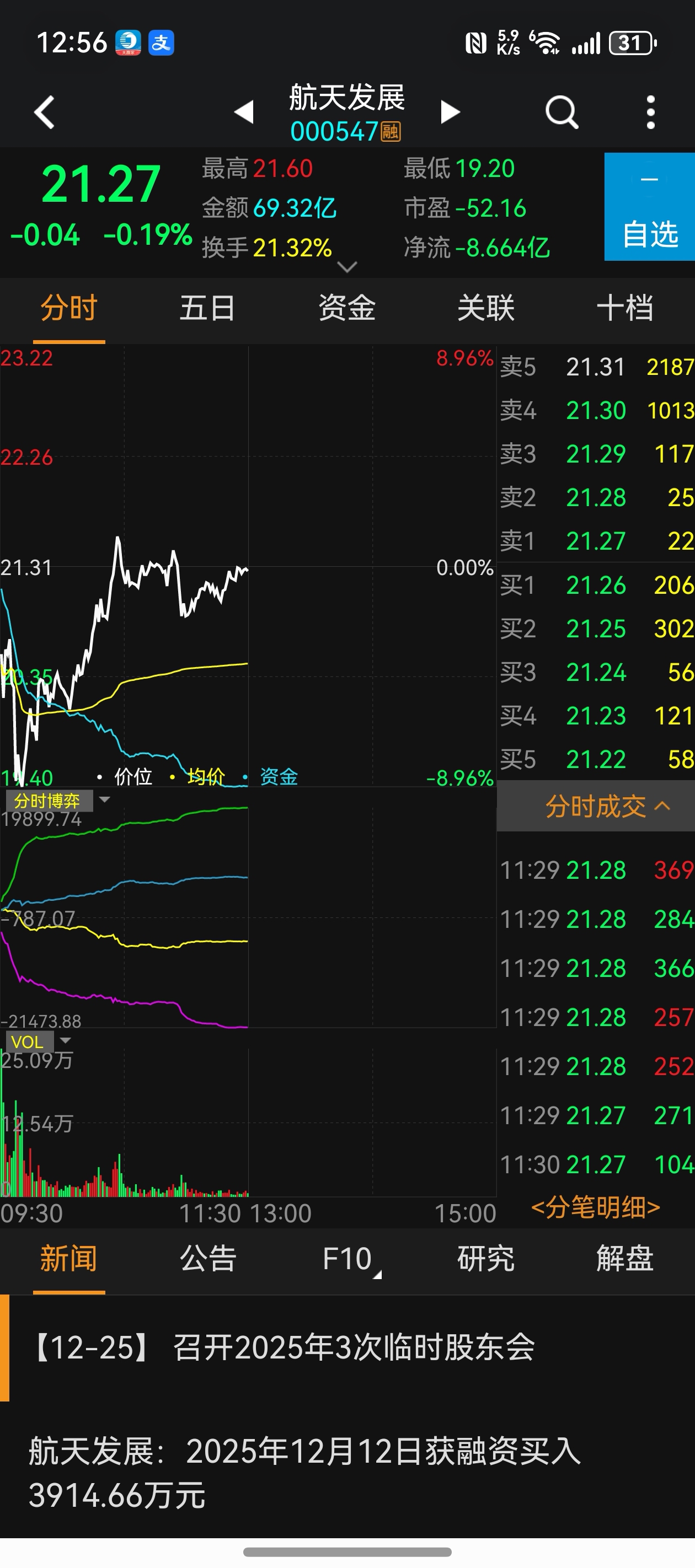Tap the 资金 chart legend label

[x=279, y=777]
